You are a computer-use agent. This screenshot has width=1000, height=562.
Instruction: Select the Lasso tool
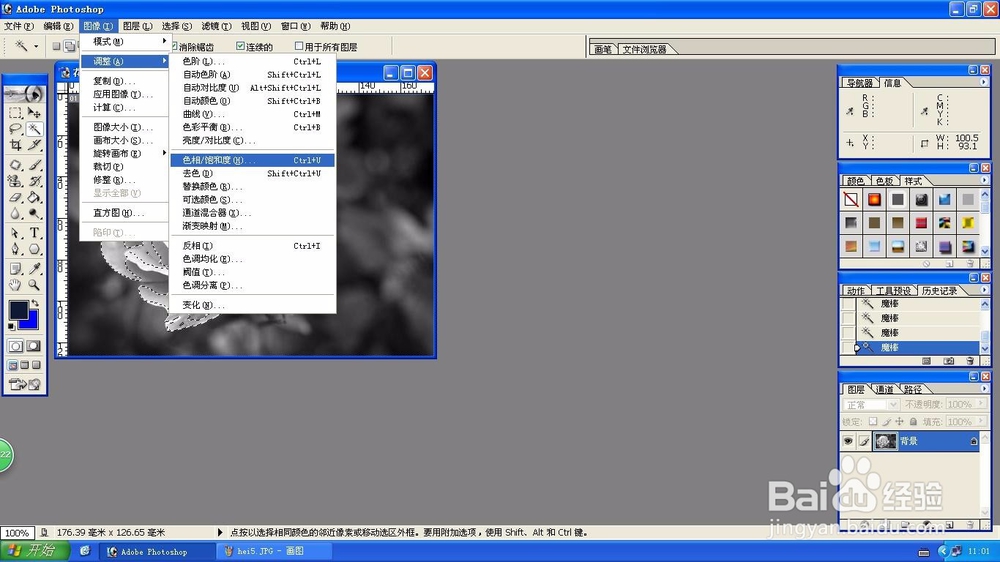[15, 129]
